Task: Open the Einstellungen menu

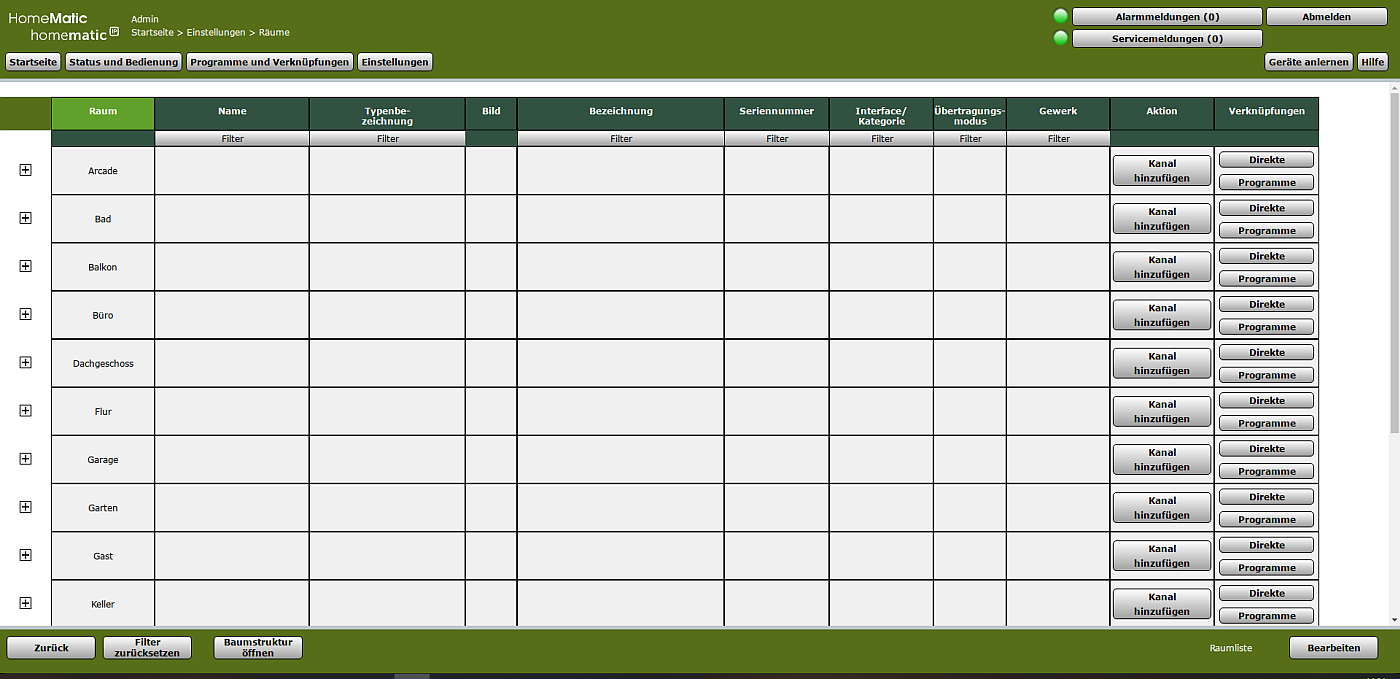Action: pos(395,62)
